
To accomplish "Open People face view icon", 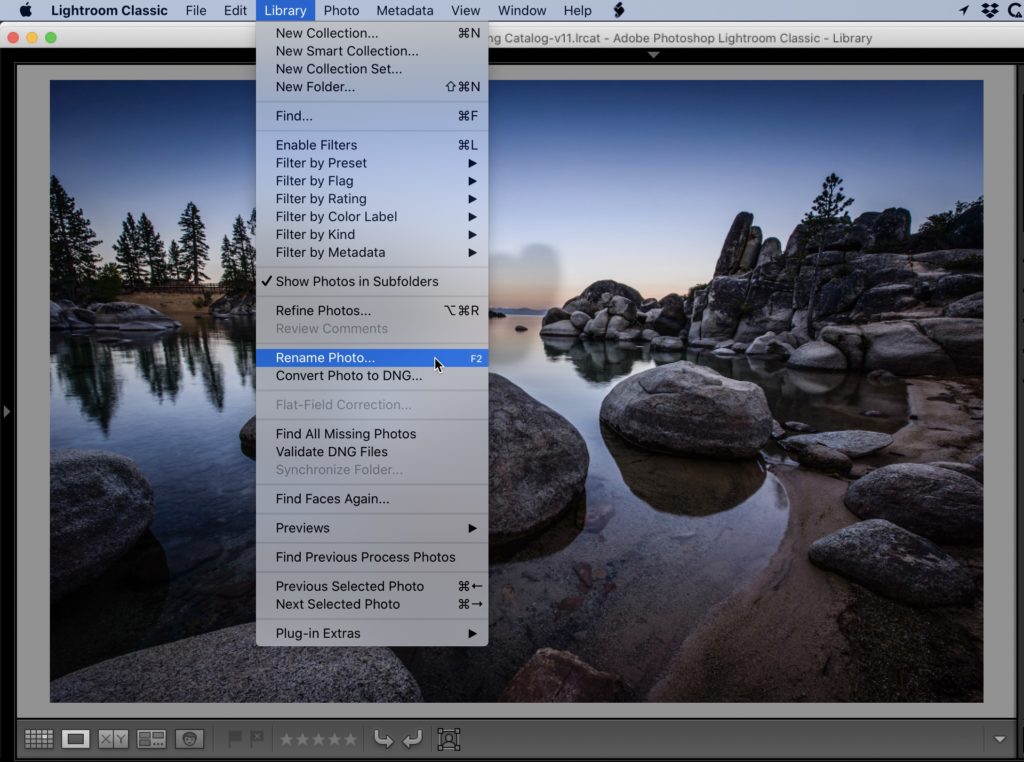I will tap(189, 739).
